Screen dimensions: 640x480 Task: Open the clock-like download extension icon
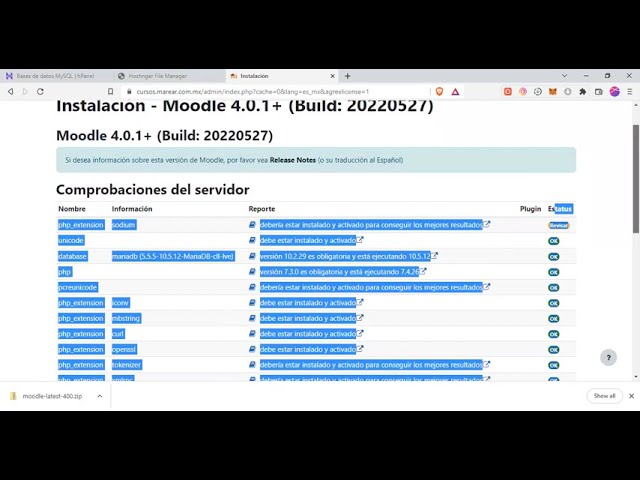(538, 92)
